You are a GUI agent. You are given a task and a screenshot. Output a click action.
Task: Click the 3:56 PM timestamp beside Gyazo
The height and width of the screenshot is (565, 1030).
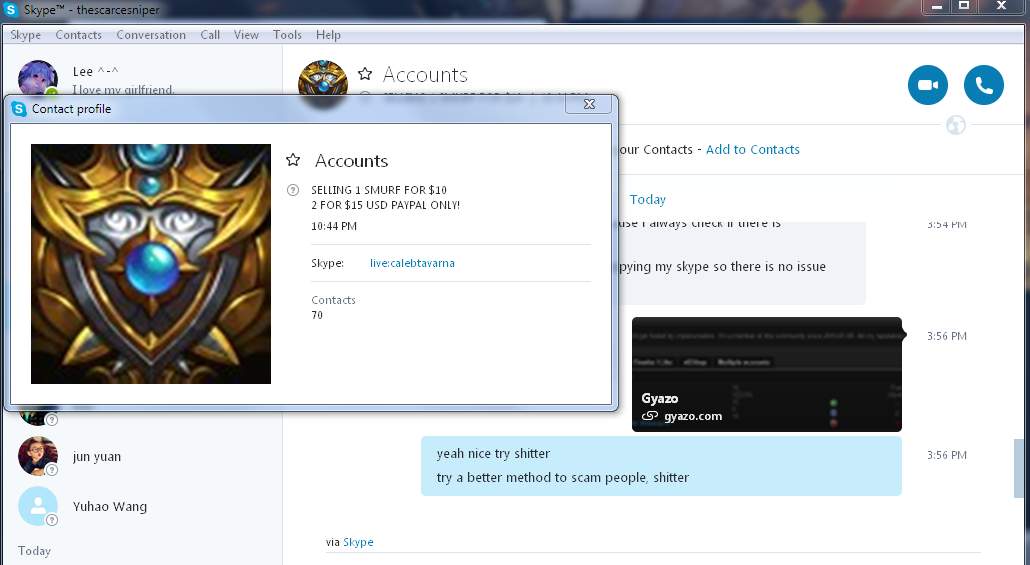pyautogui.click(x=947, y=336)
